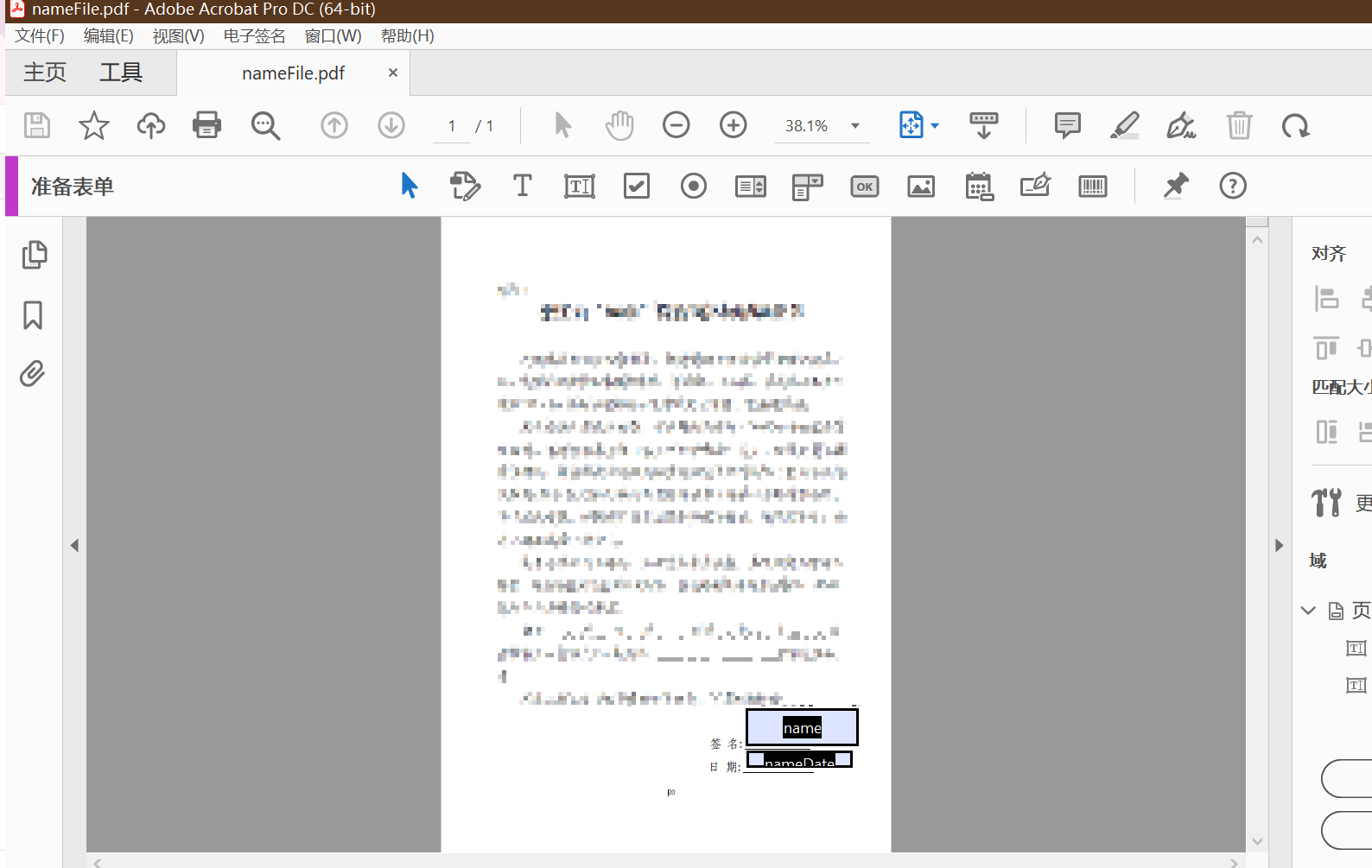Click vertical scrollbar down arrow

[1257, 841]
